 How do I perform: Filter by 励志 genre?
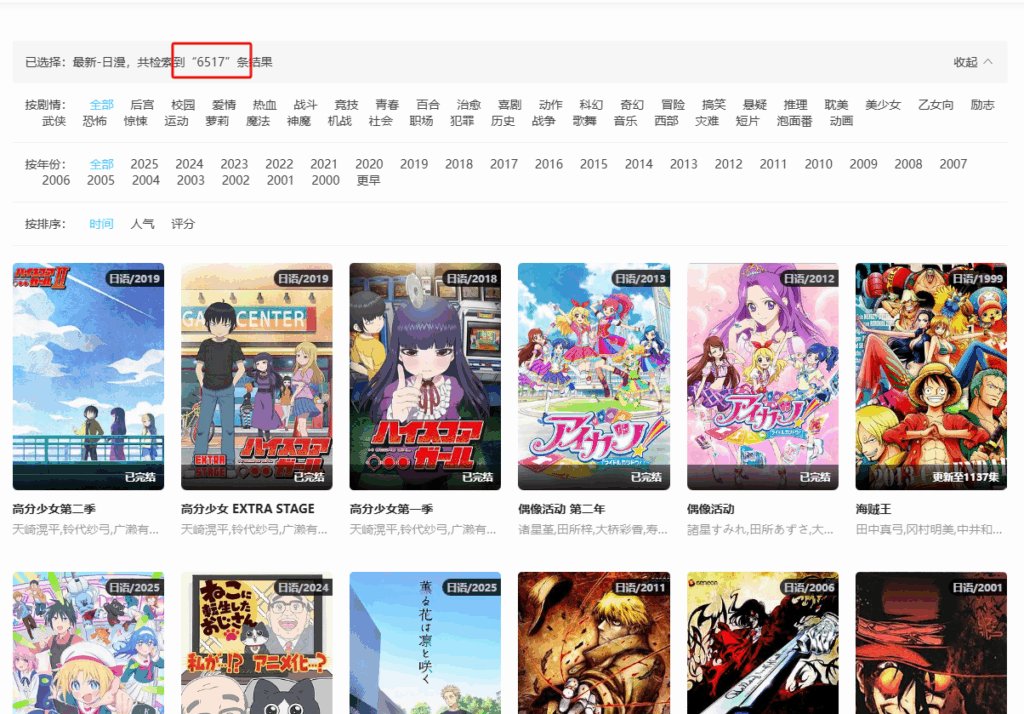(982, 105)
